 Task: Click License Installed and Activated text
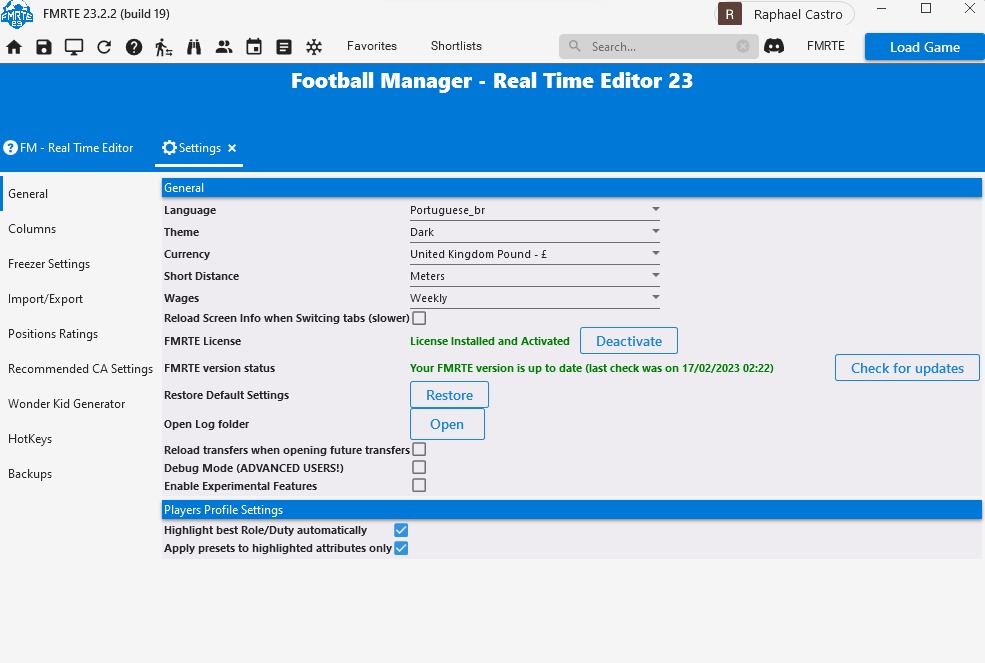[x=489, y=341]
